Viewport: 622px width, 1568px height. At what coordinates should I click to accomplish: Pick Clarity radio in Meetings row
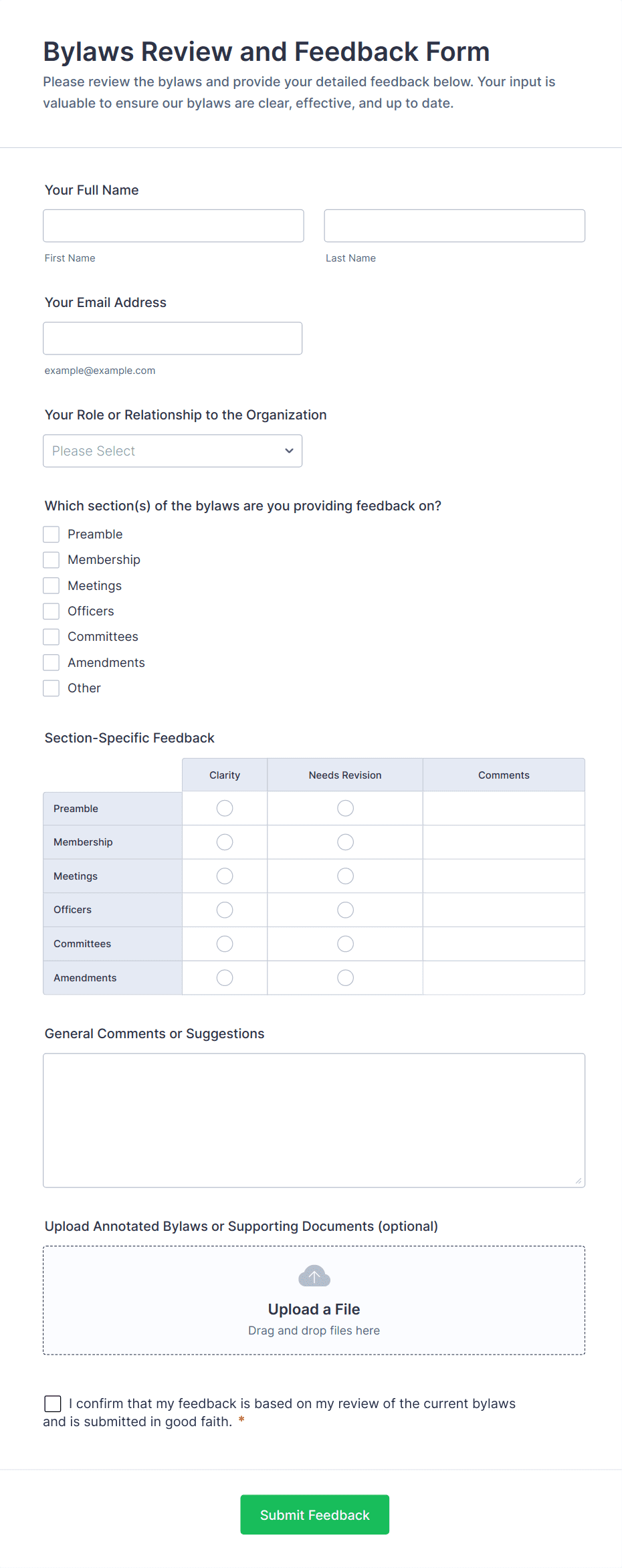[225, 876]
